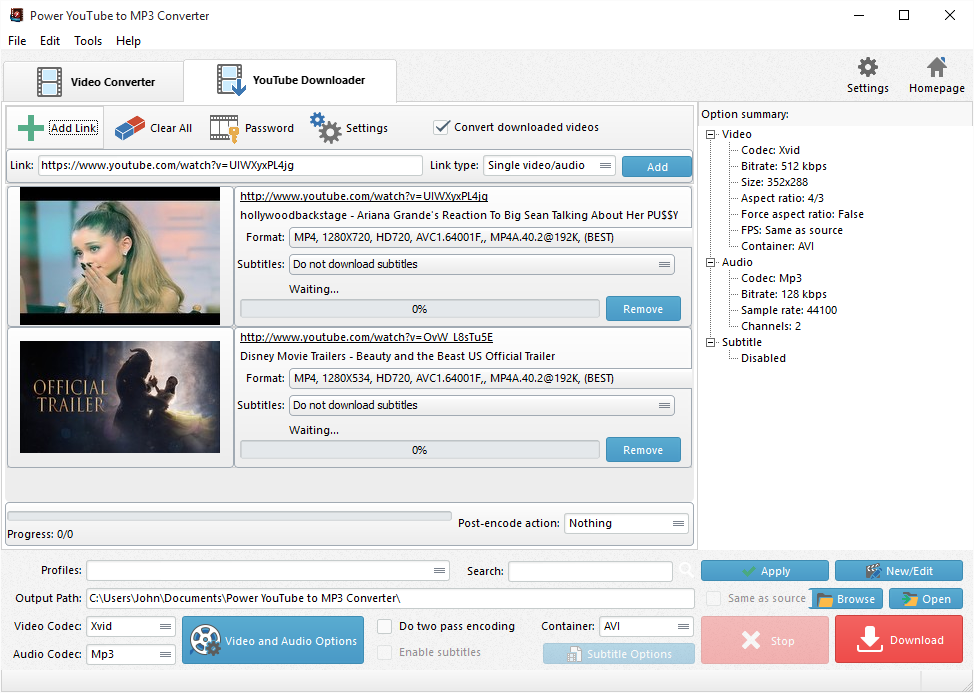Click the Homepage house icon

(937, 67)
